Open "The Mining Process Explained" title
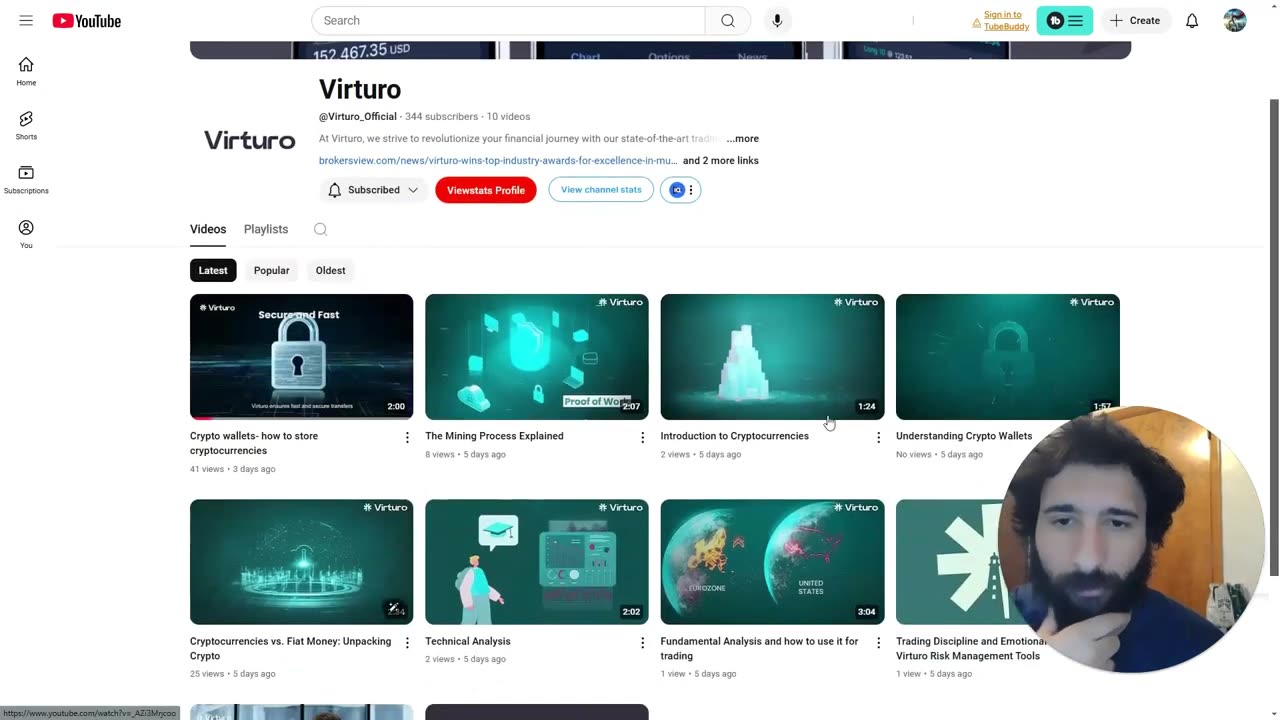The image size is (1280, 720). coord(494,436)
